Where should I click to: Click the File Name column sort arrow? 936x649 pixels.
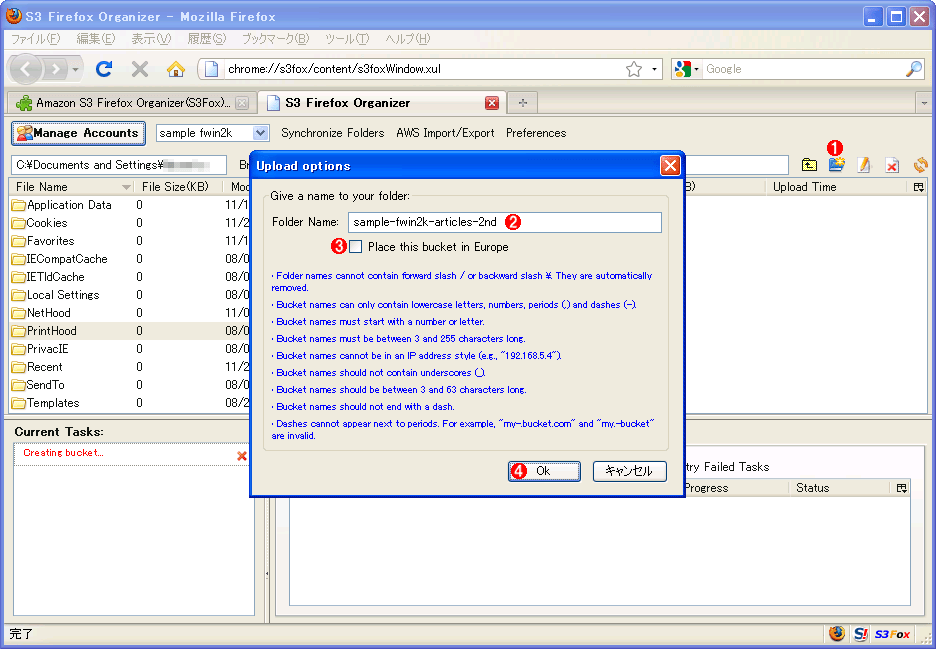click(126, 187)
